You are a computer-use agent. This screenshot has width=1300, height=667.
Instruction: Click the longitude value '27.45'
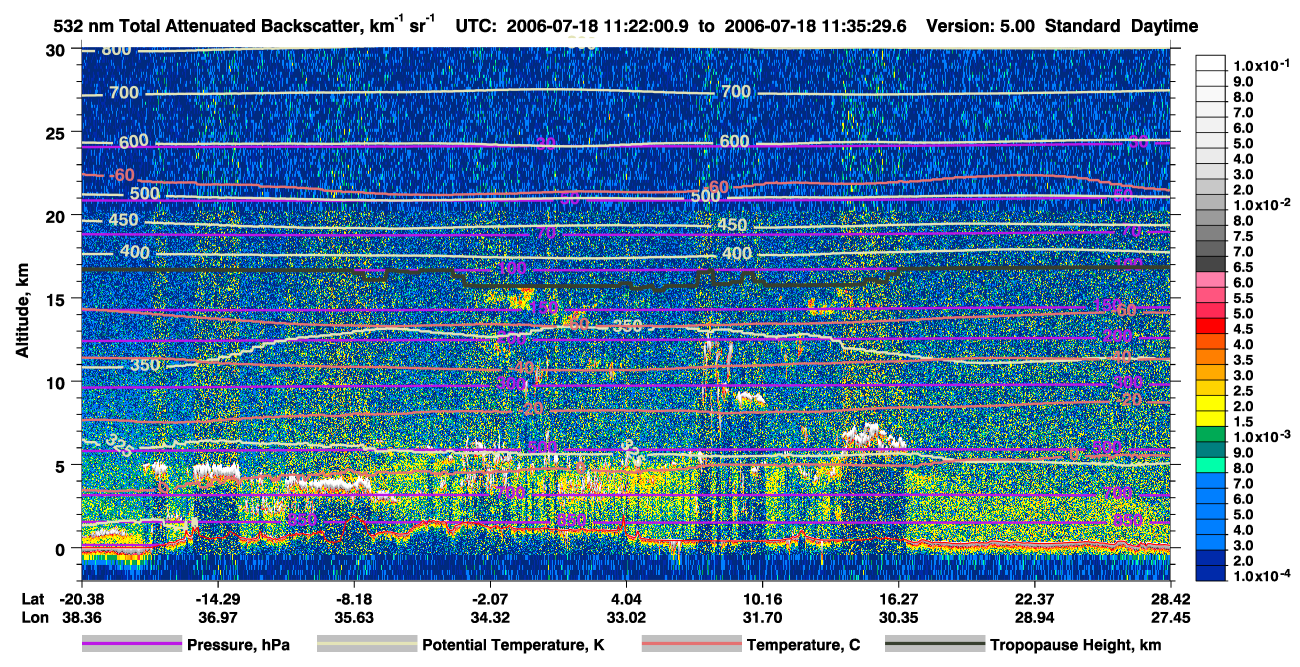pyautogui.click(x=1171, y=617)
